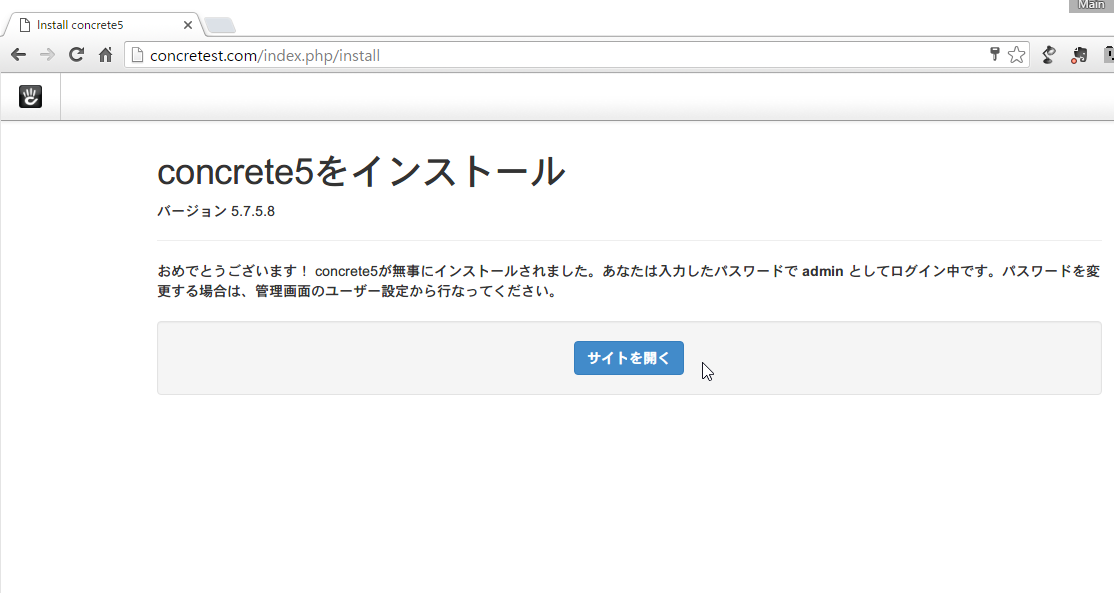1114x593 pixels.
Task: Click the version text バージョン 5.7.5.8
Action: coord(216,211)
